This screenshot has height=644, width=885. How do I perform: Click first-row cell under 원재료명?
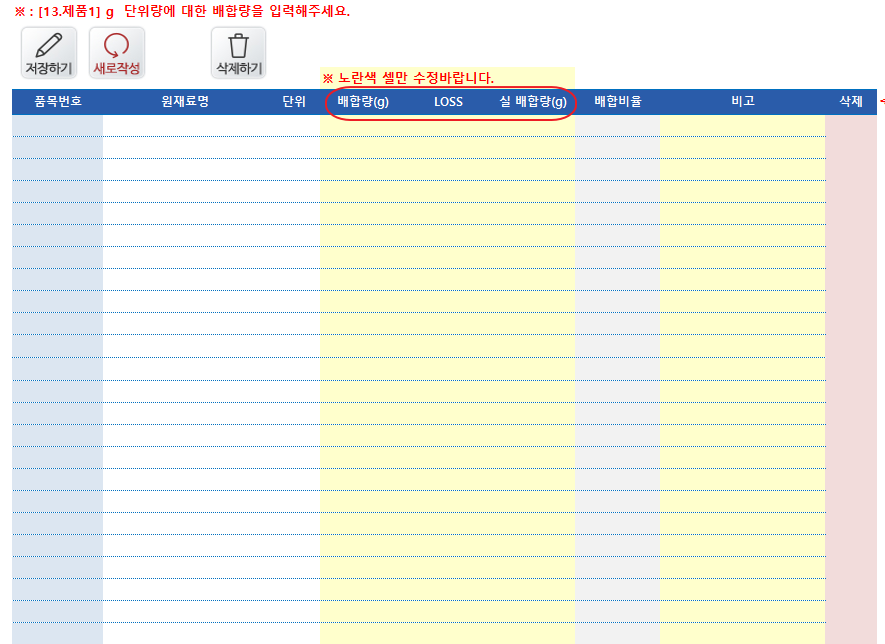tap(185, 126)
